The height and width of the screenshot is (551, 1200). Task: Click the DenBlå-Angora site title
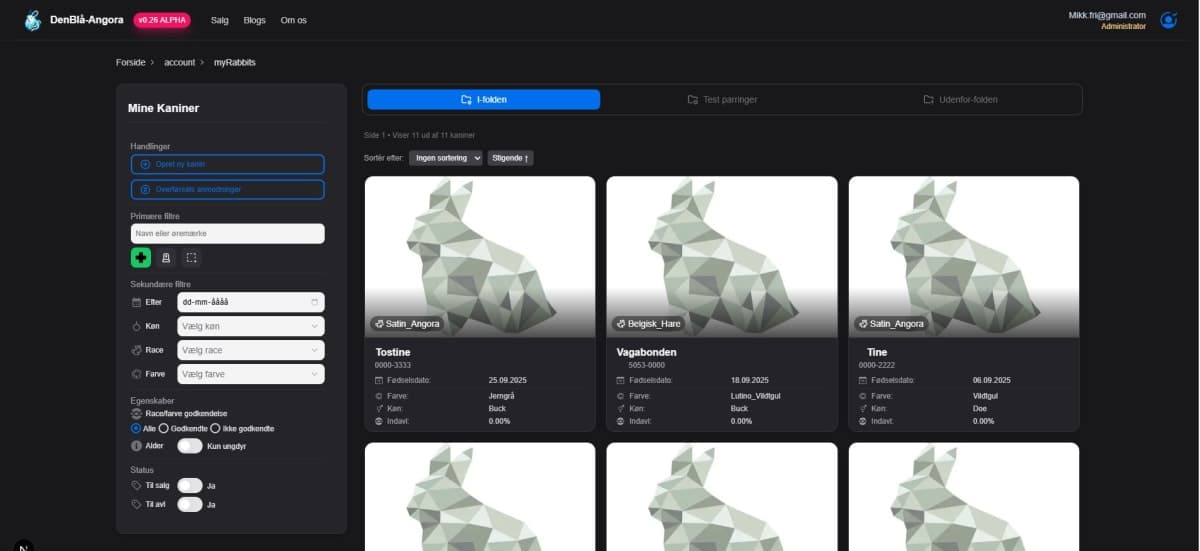(x=87, y=20)
